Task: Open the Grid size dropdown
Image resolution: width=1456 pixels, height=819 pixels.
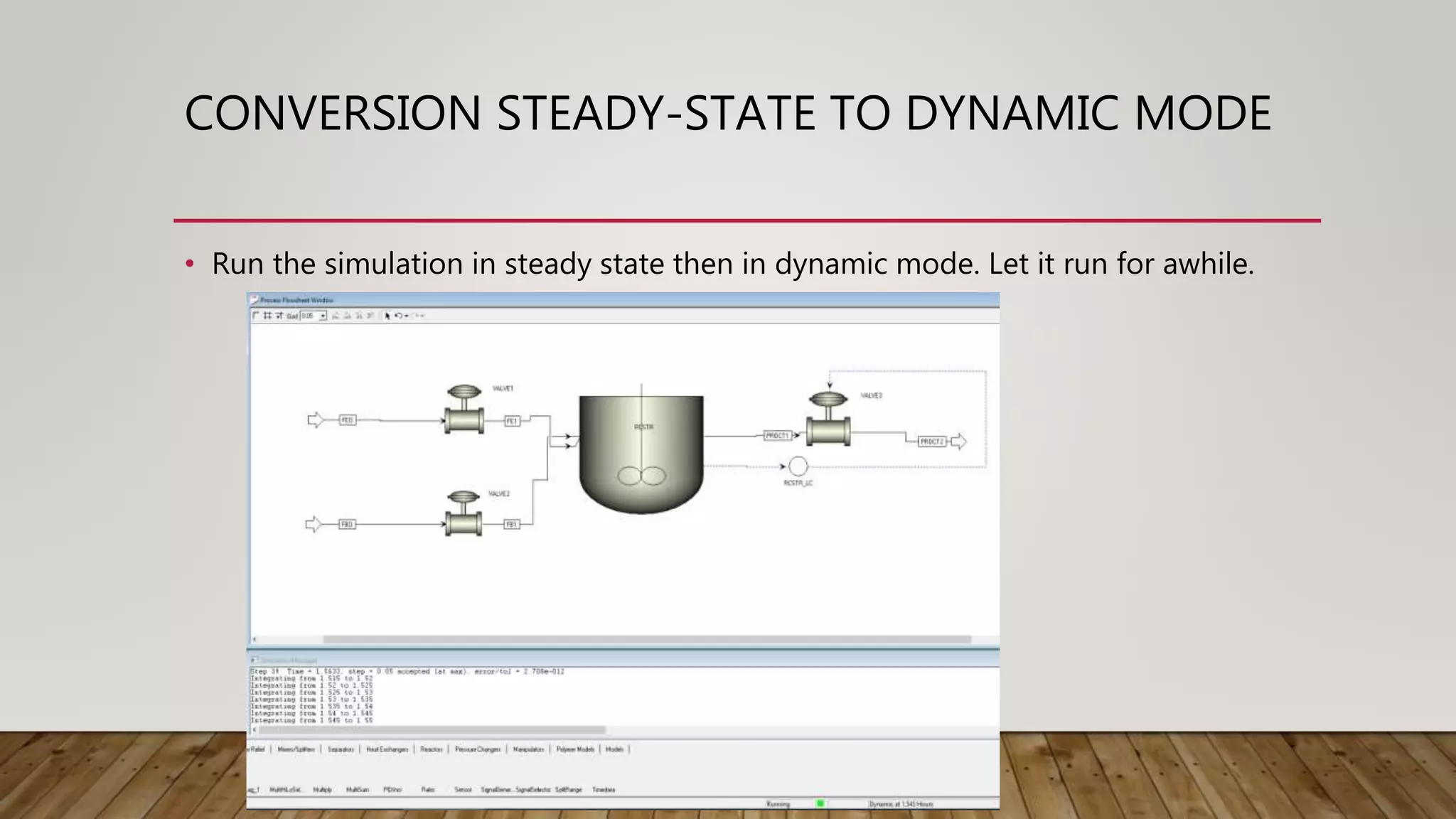Action: coord(323,316)
